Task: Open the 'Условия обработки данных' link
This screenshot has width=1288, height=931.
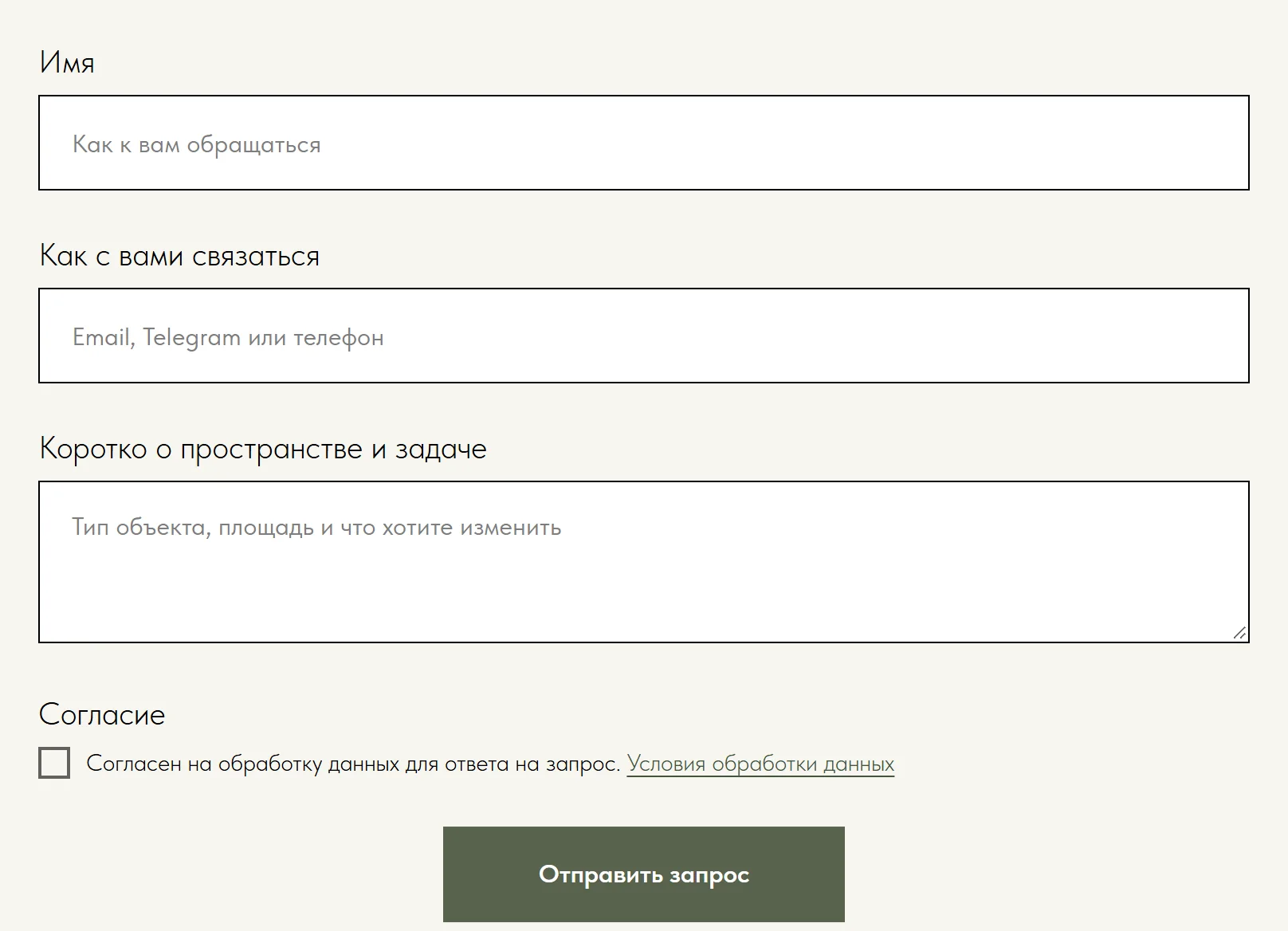Action: [x=760, y=764]
